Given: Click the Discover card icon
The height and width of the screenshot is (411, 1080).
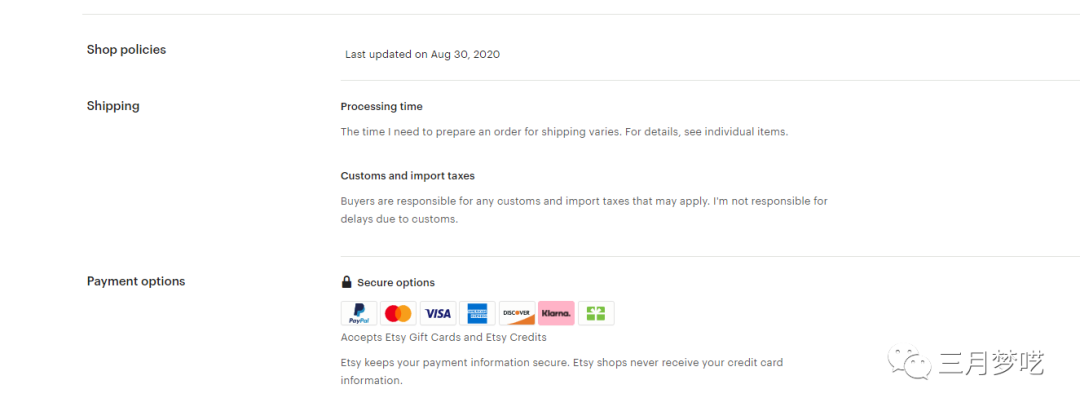Looking at the screenshot, I should pyautogui.click(x=516, y=314).
